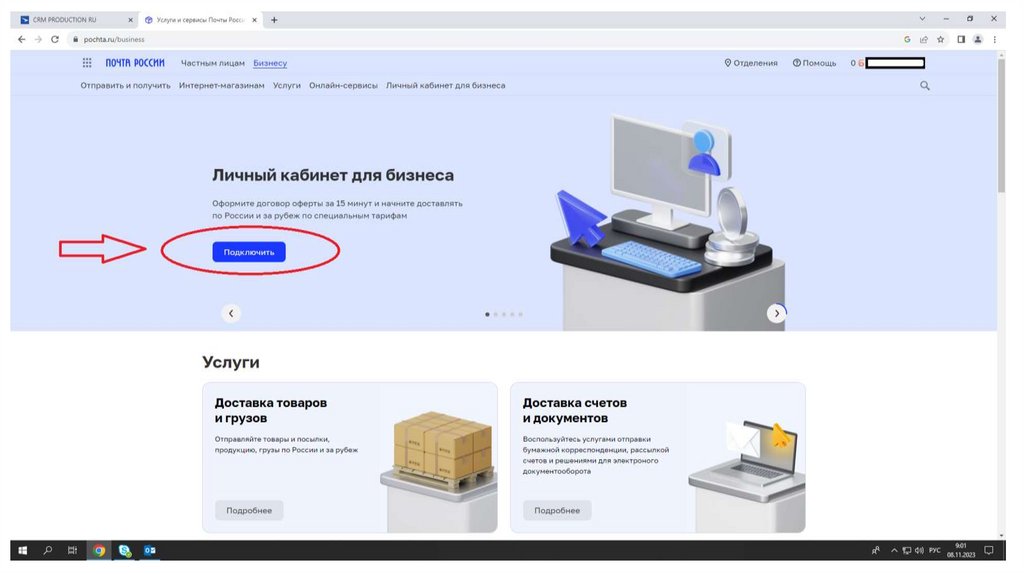Click the Отделения link
The width and height of the screenshot is (1024, 574).
coord(750,63)
